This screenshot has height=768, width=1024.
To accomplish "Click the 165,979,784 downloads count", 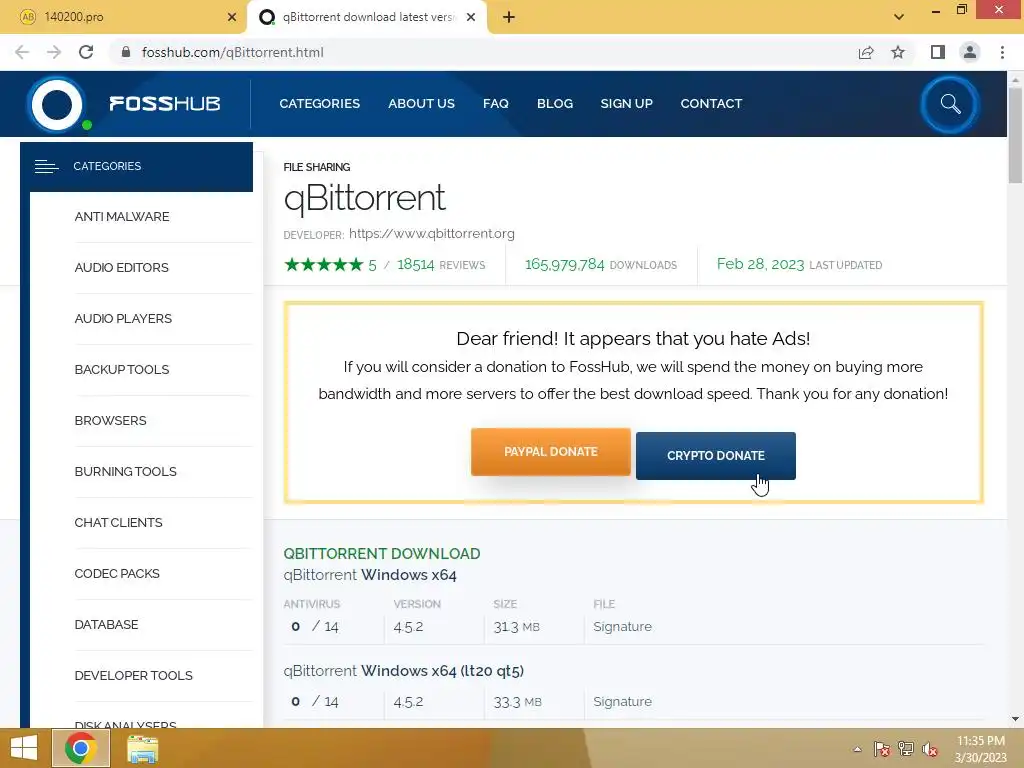I will (564, 264).
